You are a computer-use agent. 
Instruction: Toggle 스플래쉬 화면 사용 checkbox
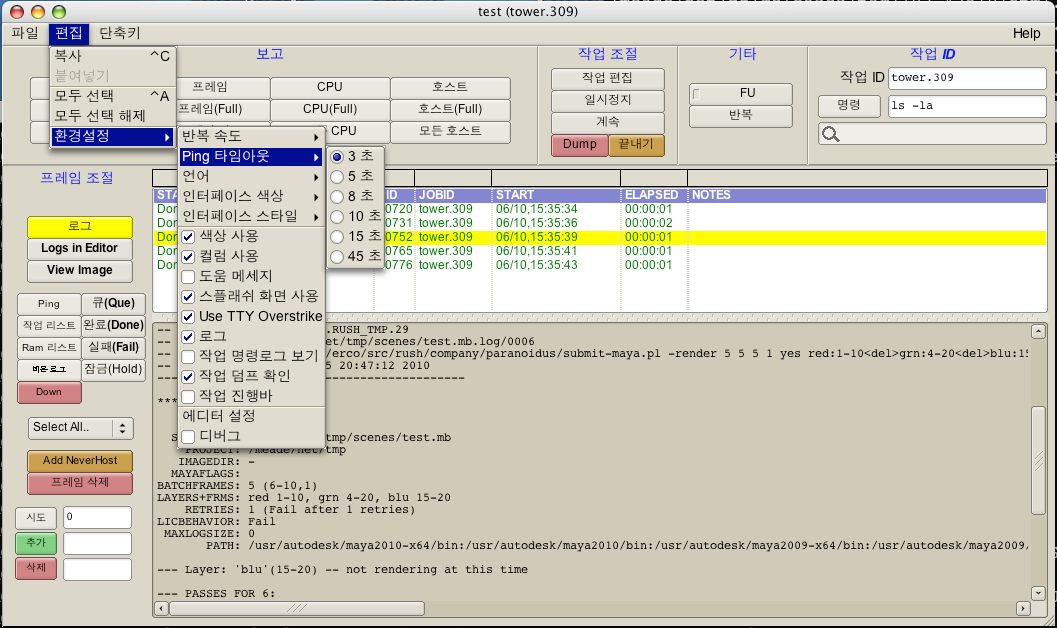click(x=188, y=296)
